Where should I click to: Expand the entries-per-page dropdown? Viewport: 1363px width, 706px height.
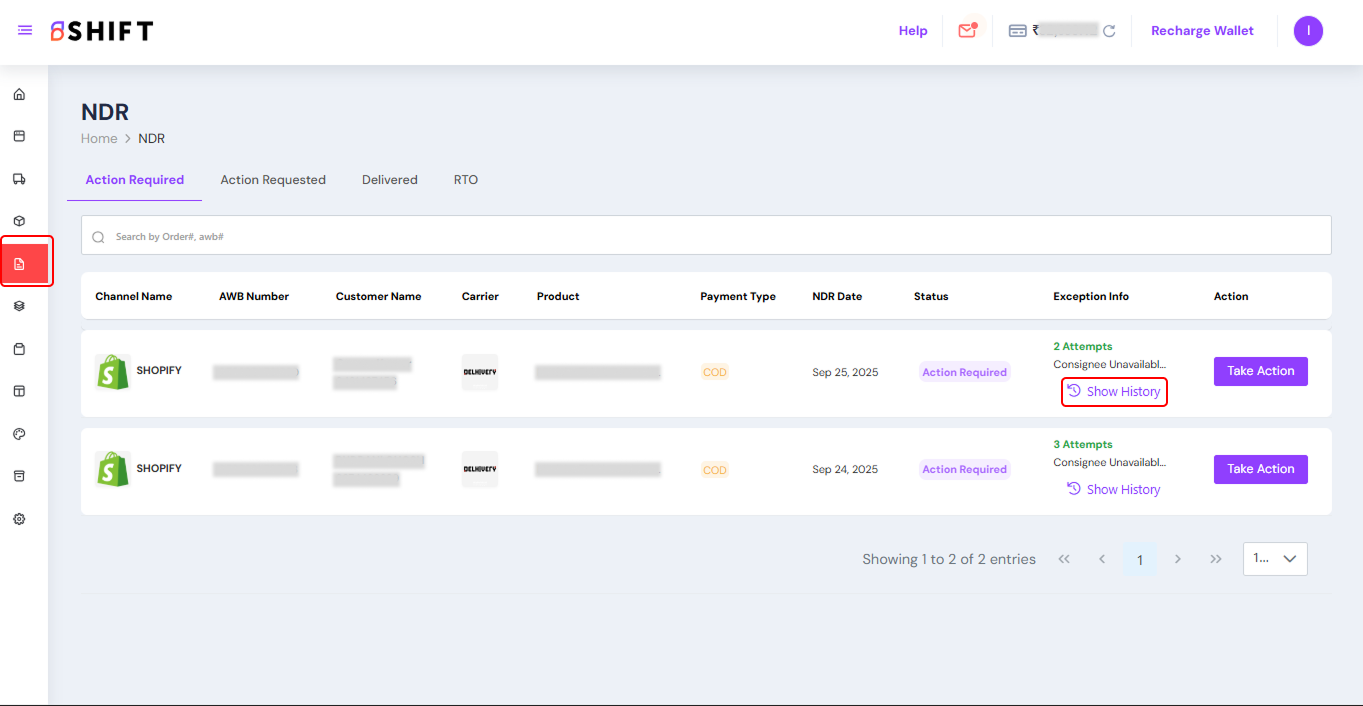[1275, 559]
